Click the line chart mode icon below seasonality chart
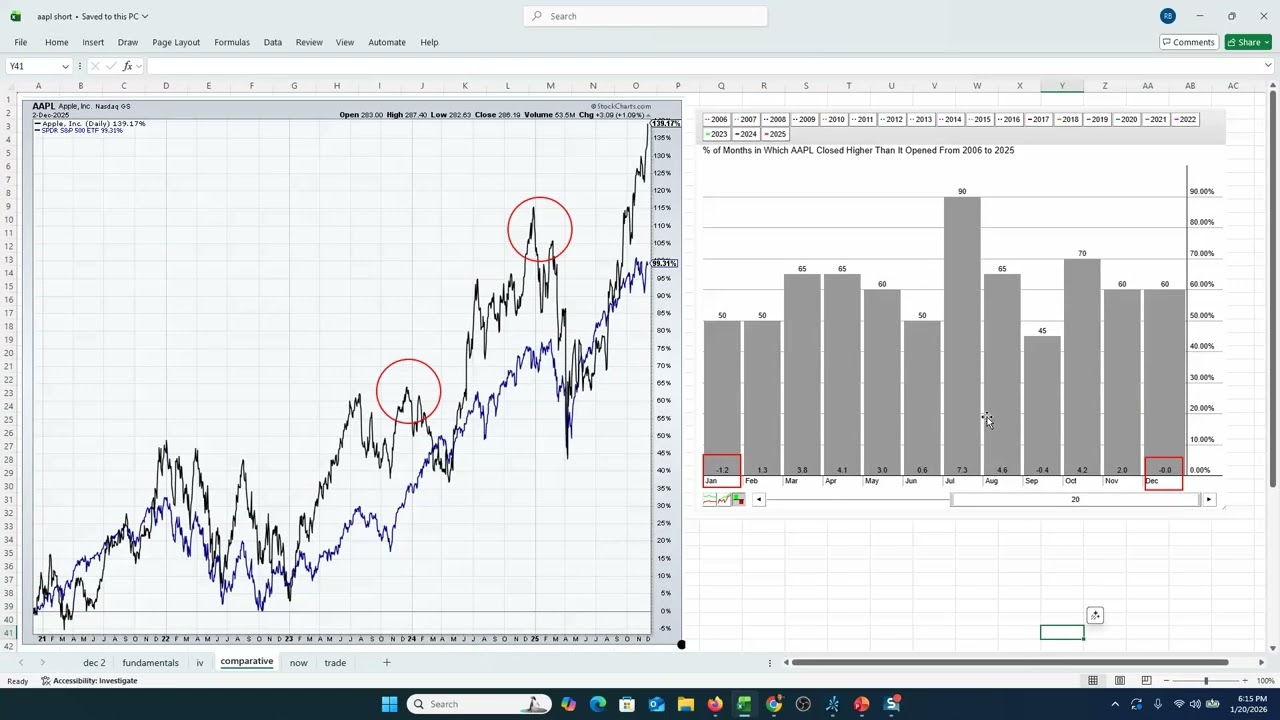Image resolution: width=1280 pixels, height=720 pixels. [710, 500]
